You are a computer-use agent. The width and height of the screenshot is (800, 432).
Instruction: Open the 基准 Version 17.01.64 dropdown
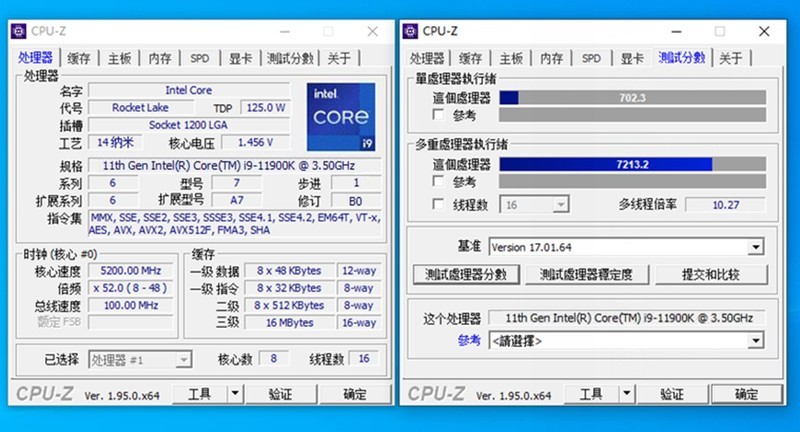756,247
